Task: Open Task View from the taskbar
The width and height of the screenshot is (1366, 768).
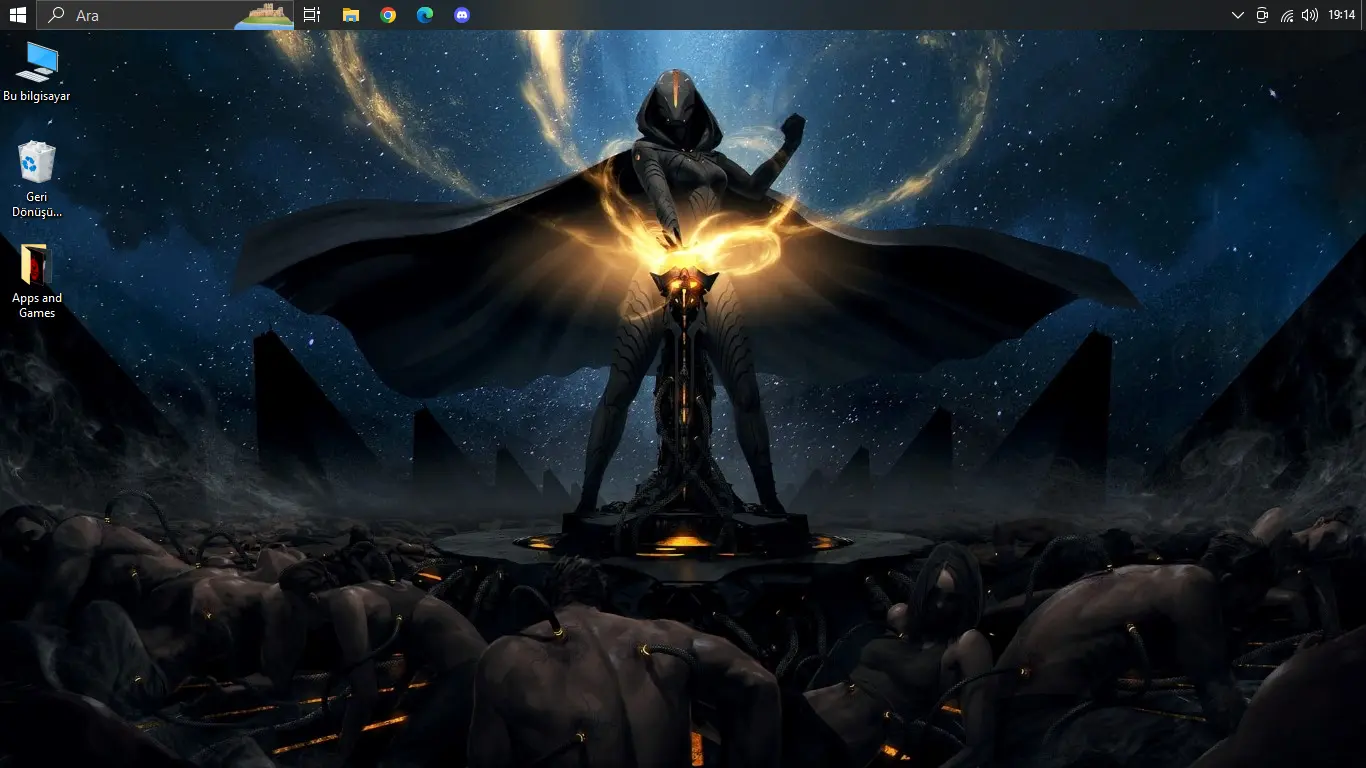Action: click(x=312, y=15)
